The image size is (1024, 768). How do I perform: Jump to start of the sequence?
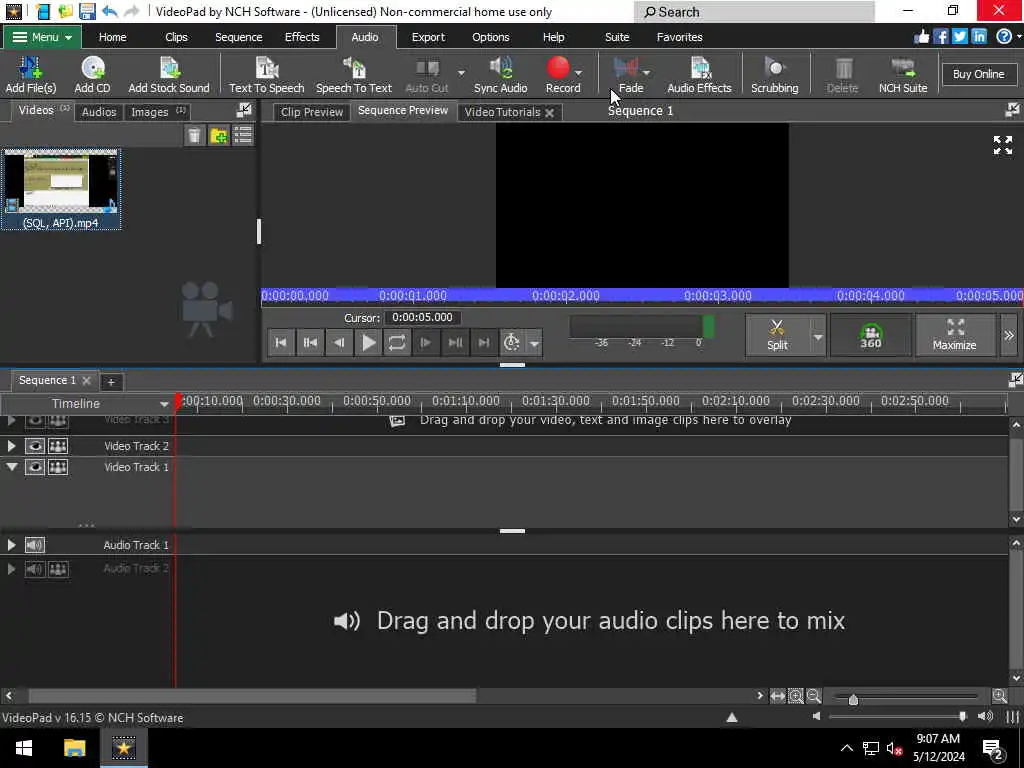click(x=281, y=342)
